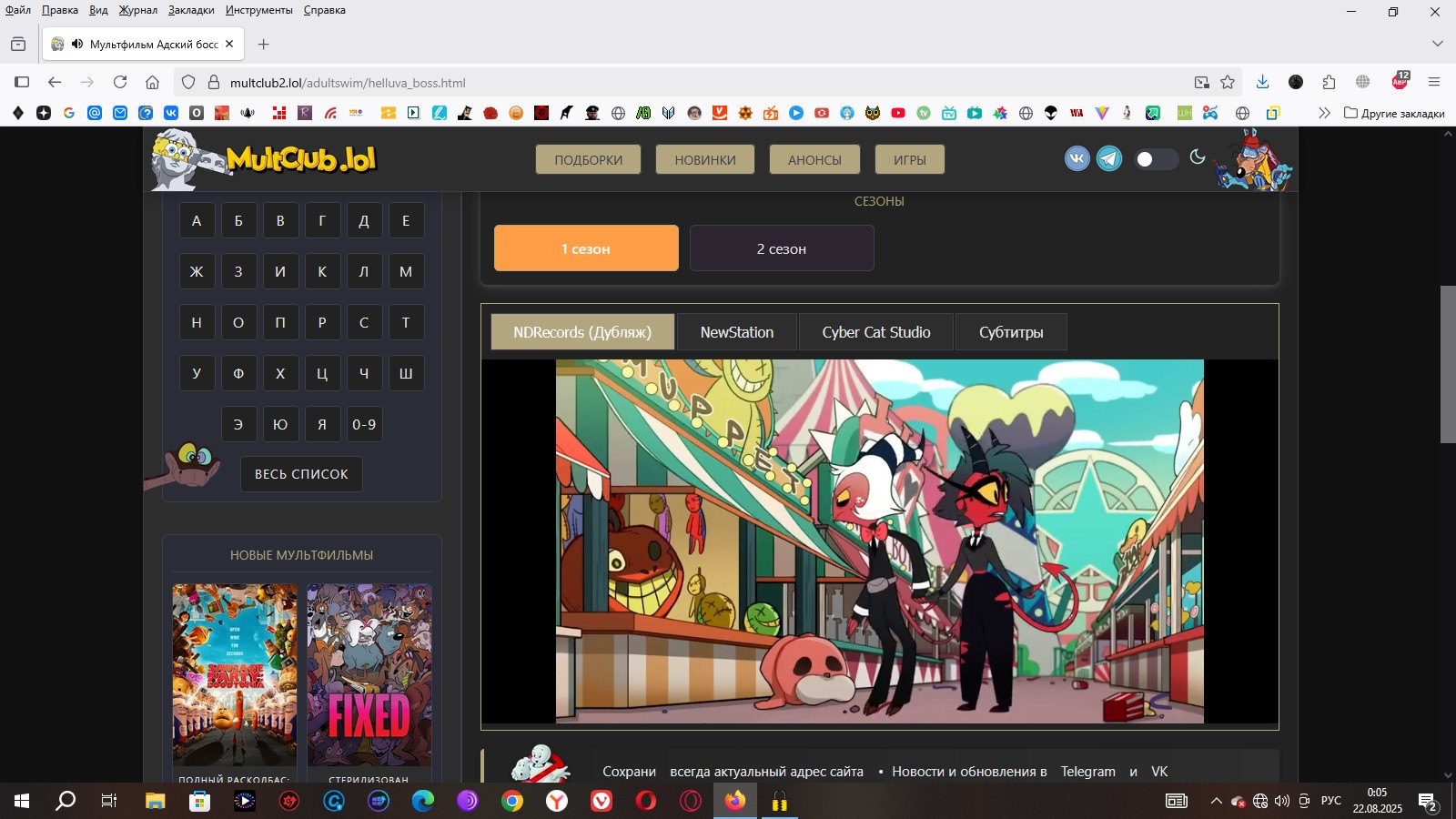
Task: Open the red YouTube bookmark icon
Action: pos(898,113)
